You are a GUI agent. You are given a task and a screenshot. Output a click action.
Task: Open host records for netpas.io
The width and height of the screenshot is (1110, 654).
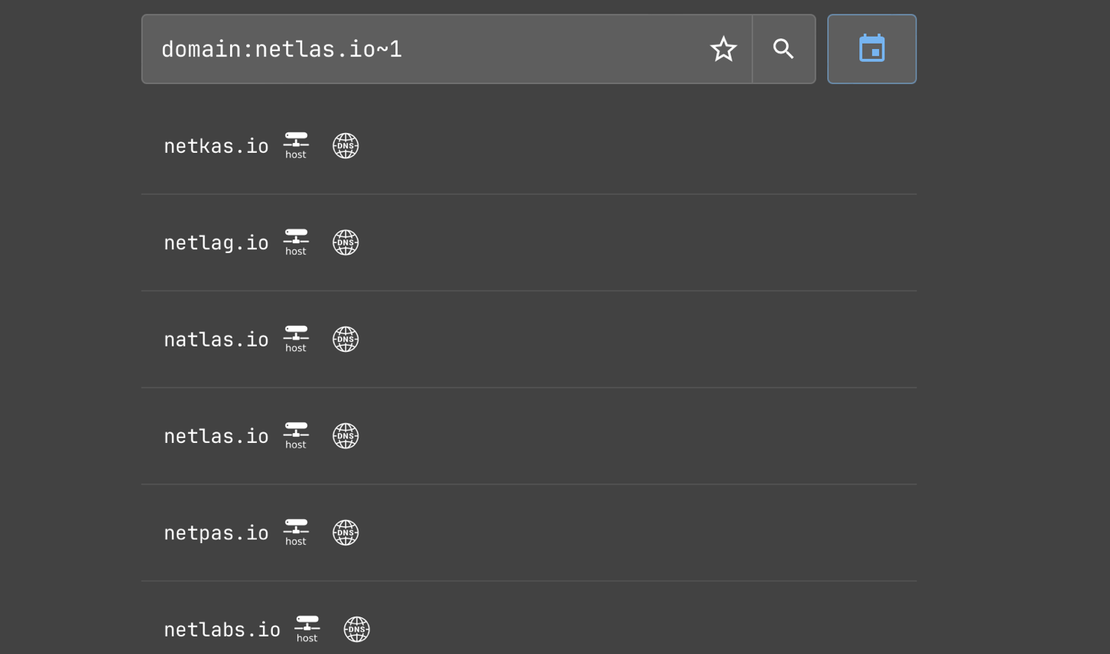pos(296,532)
